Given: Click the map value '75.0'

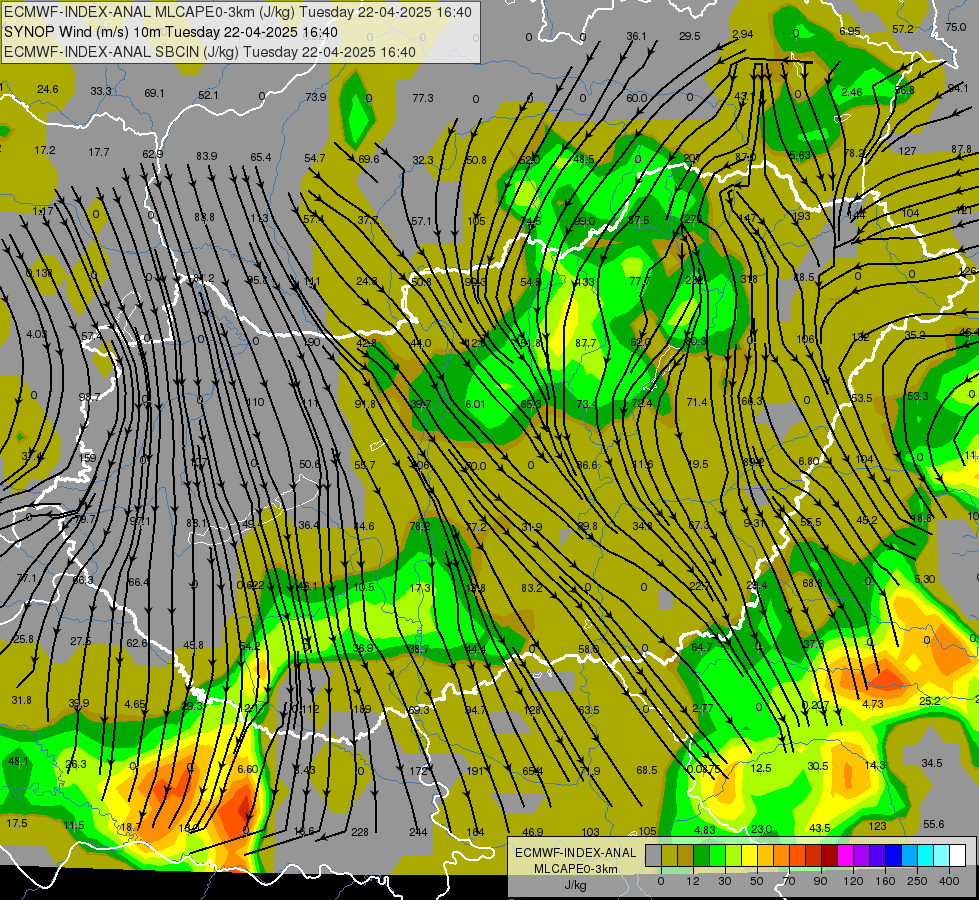Looking at the screenshot, I should pos(955,27).
